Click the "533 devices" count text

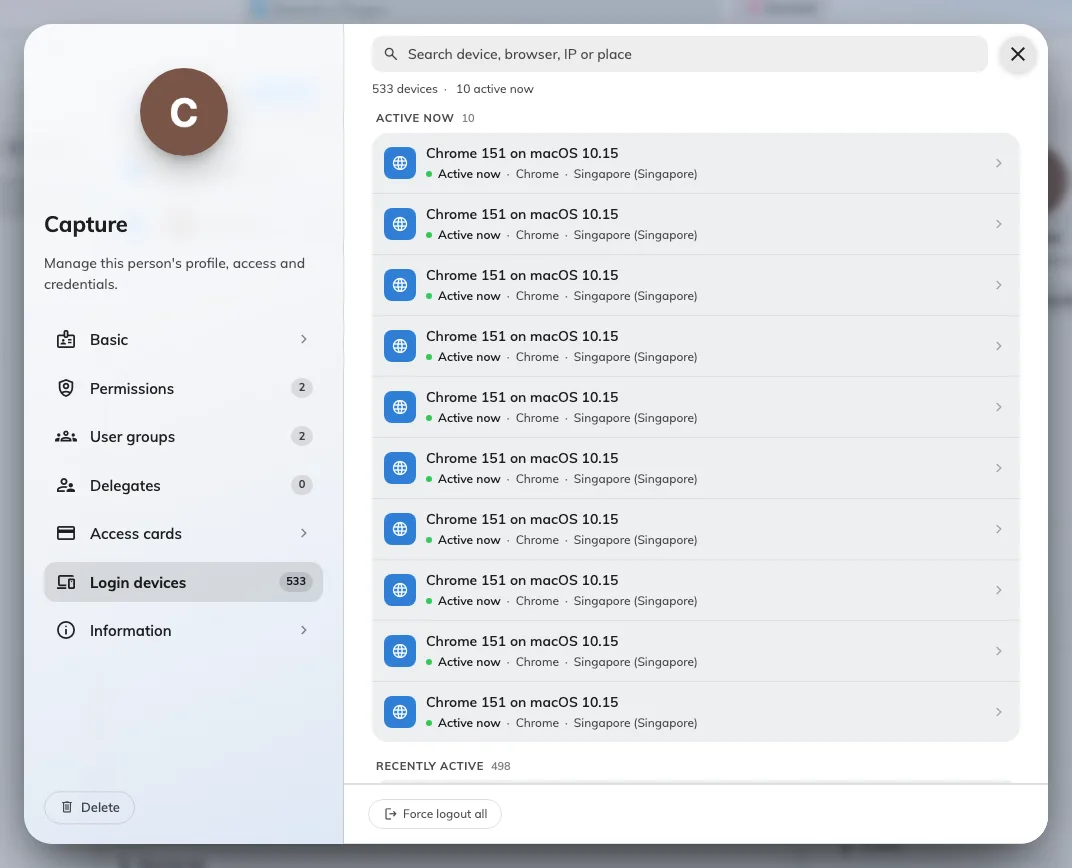tap(405, 89)
